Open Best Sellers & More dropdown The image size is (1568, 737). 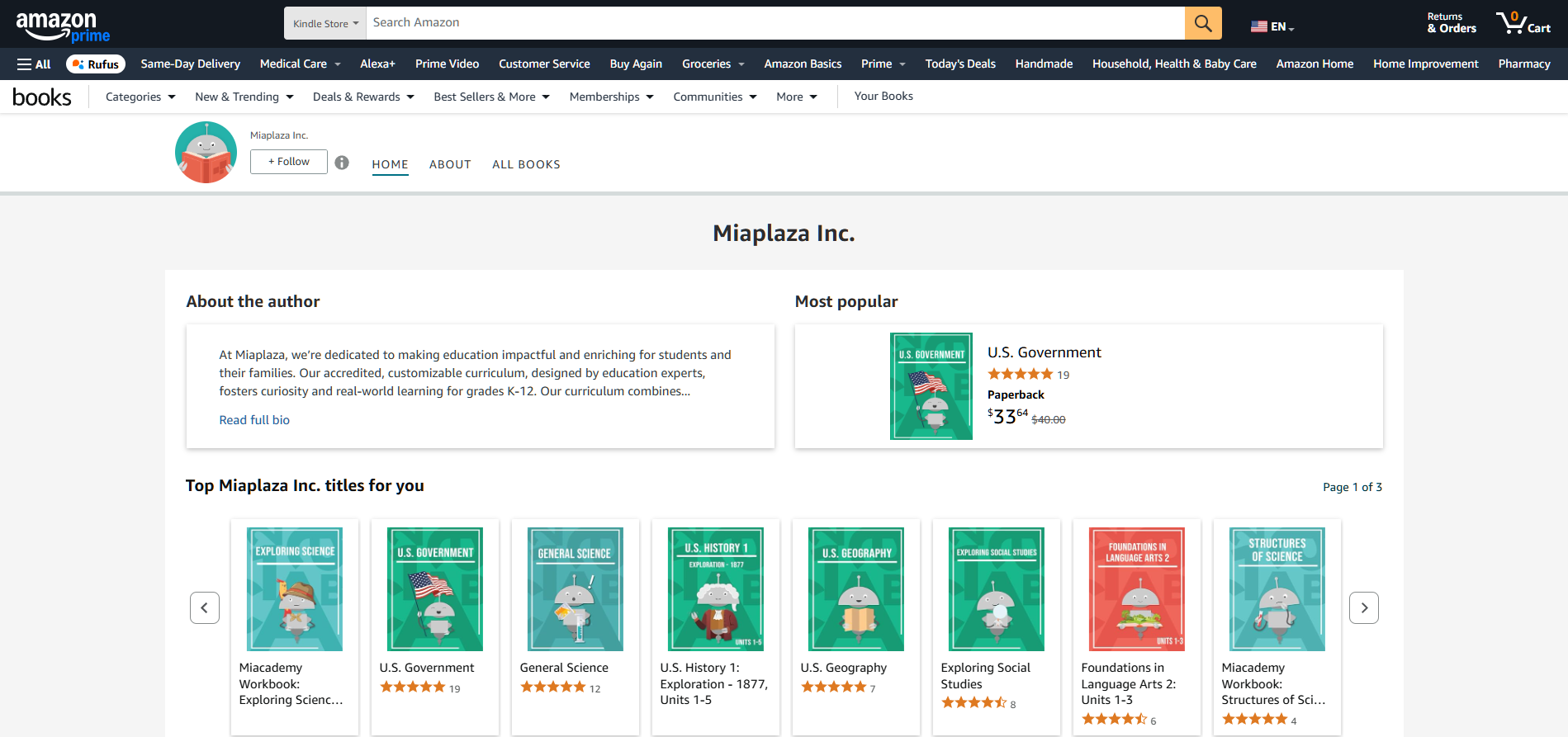coord(491,97)
